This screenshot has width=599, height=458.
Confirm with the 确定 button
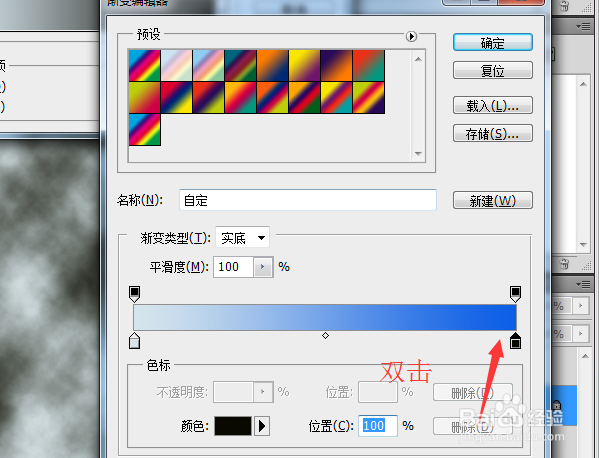coord(493,42)
